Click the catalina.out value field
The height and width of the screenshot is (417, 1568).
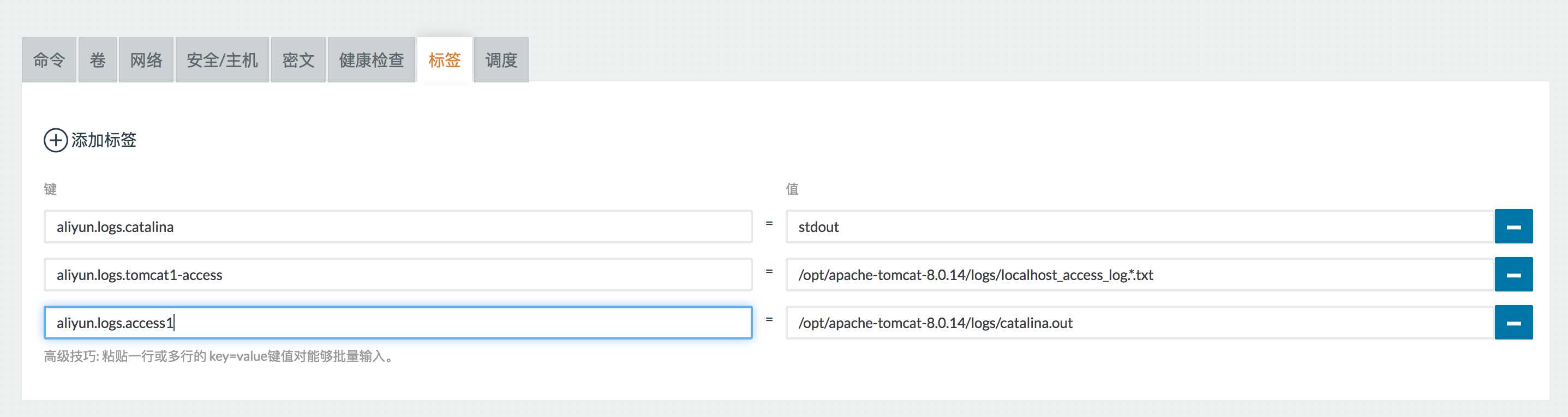pyautogui.click(x=1140, y=323)
